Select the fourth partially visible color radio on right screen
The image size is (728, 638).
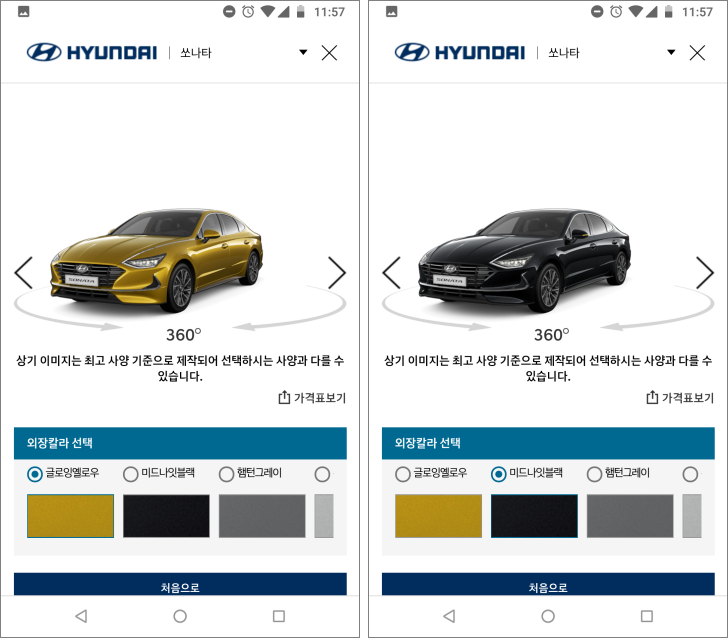[x=690, y=474]
